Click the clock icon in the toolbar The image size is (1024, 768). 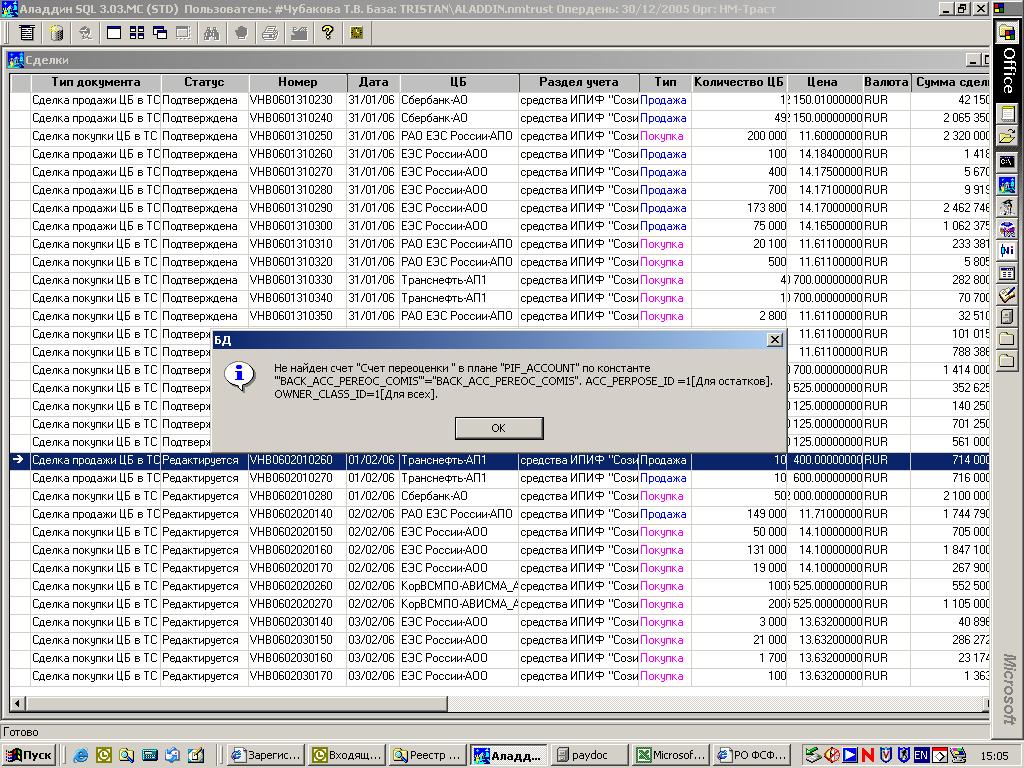[x=357, y=33]
